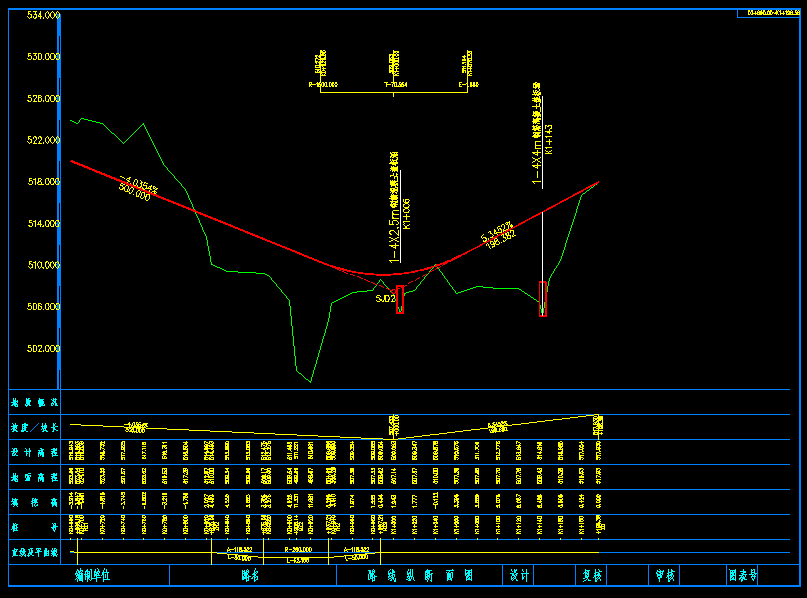Click the 534.000 elevation axis label
The height and width of the screenshot is (598, 807).
click(43, 16)
